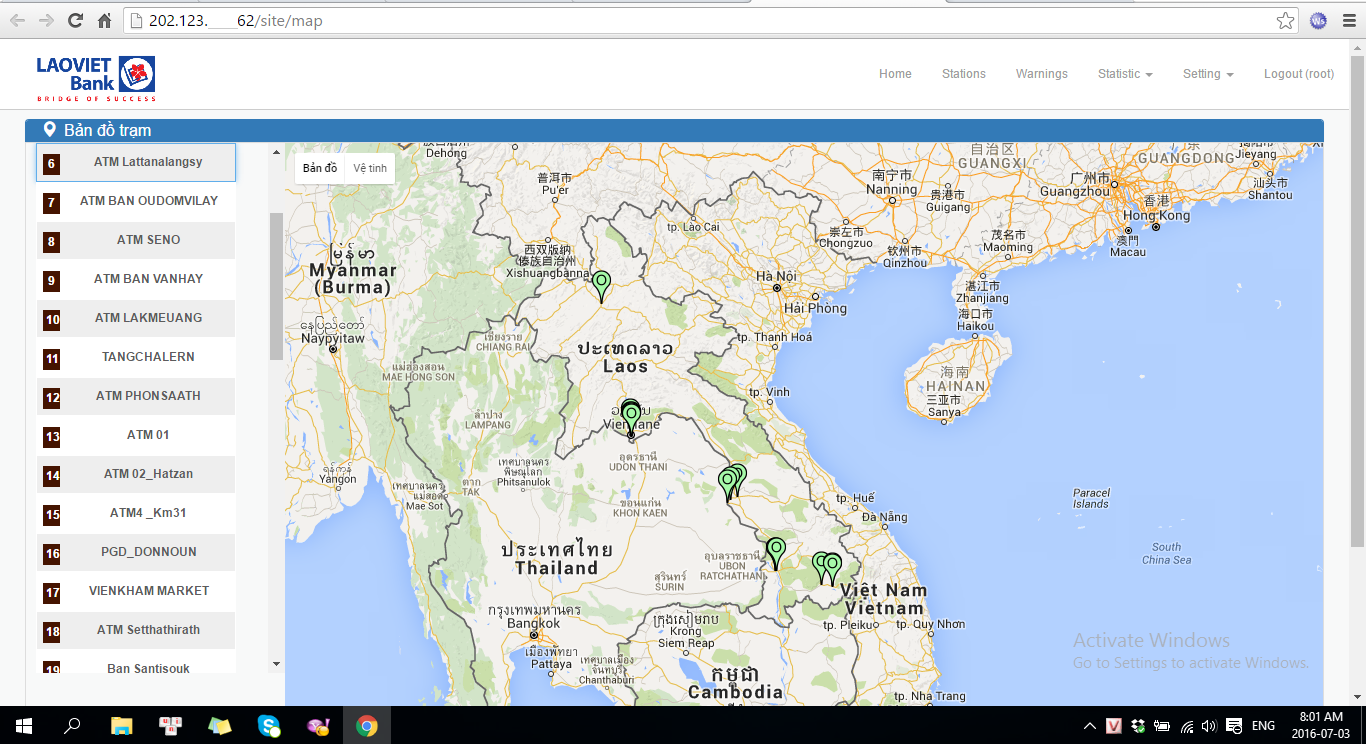Click the LaoViet Bank logo
Screen dimensions: 1366x744
coord(96,78)
